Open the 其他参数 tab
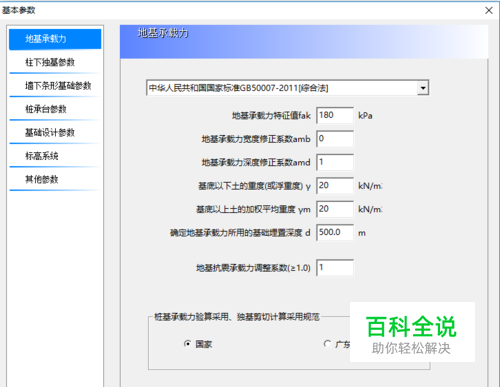 55,179
